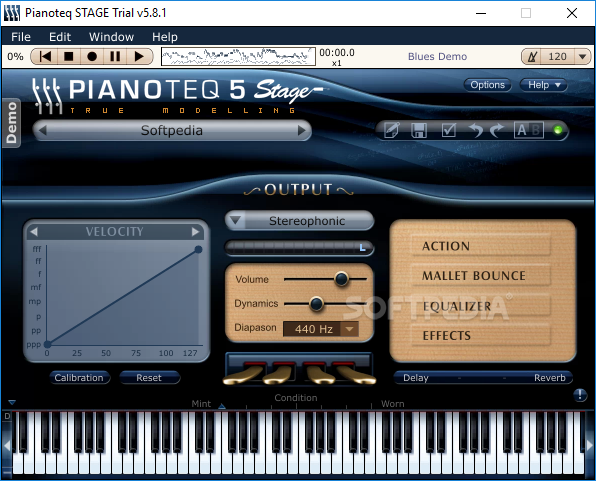Open the Edit menu
Image resolution: width=596 pixels, height=481 pixels.
pos(60,37)
